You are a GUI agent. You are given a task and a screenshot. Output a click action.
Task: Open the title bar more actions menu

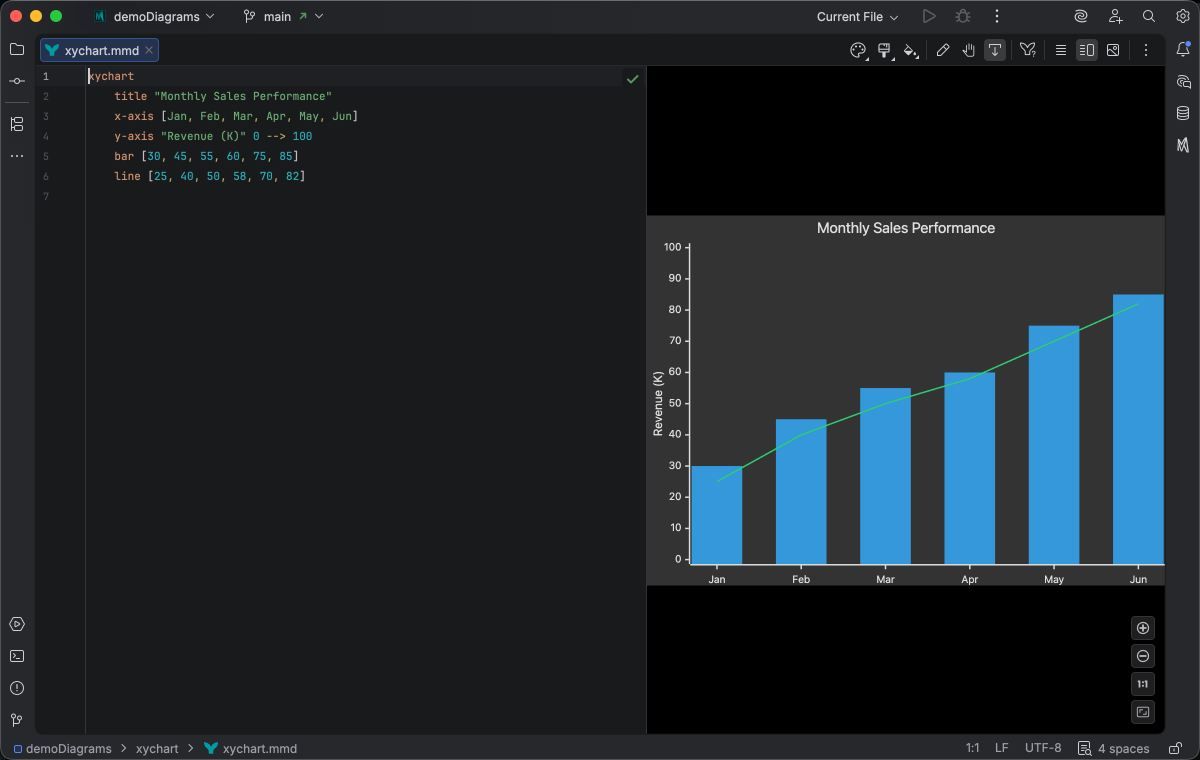tap(997, 16)
